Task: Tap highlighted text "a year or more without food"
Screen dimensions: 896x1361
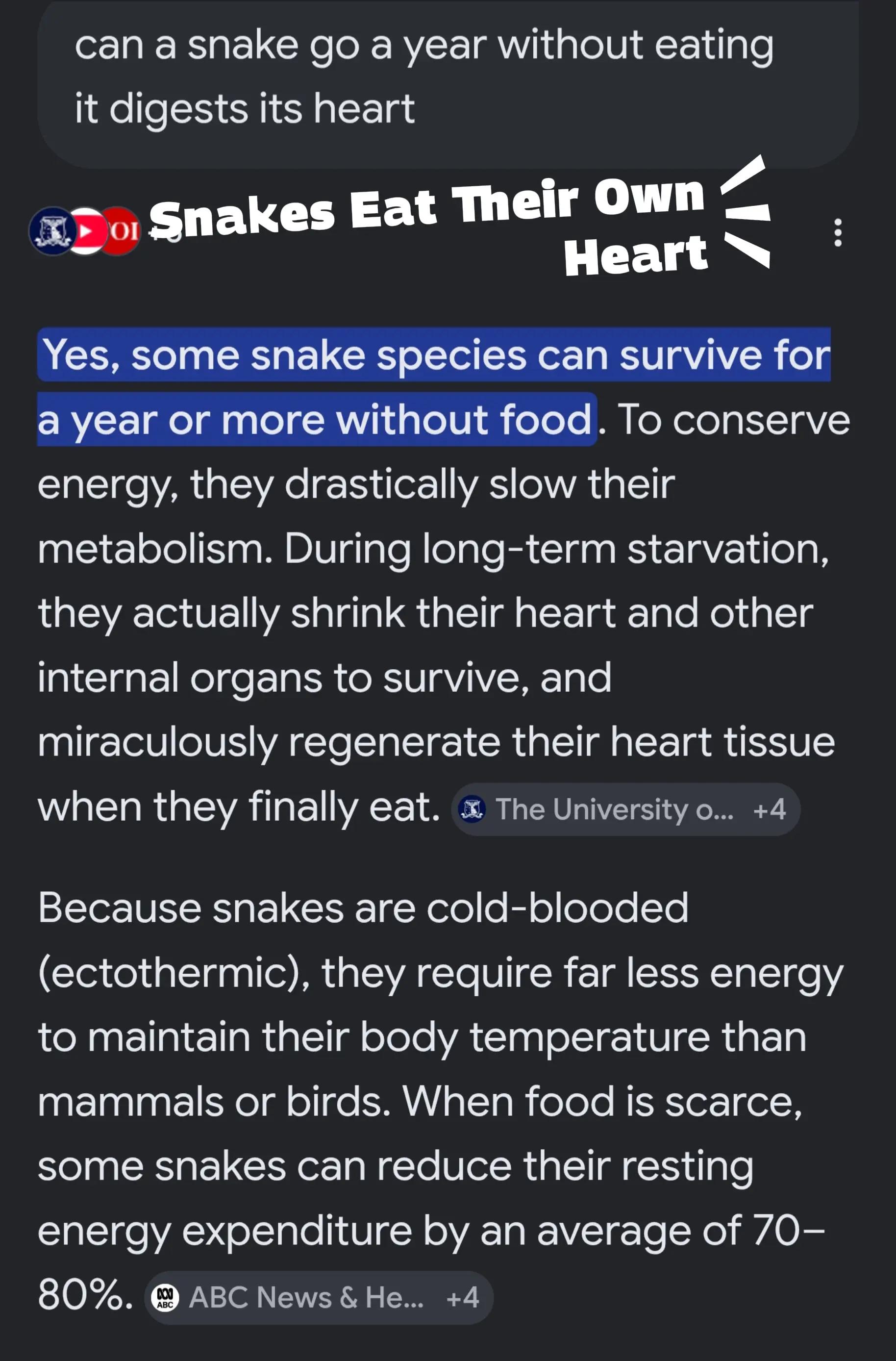Action: coord(317,419)
